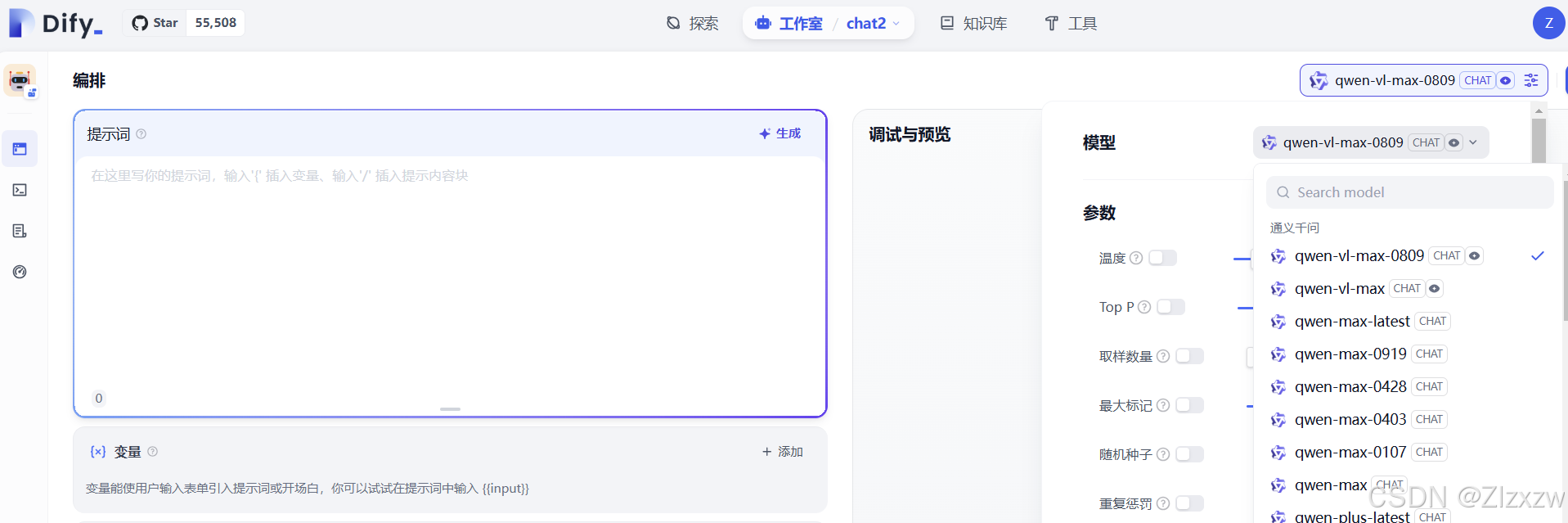Click the 55,508 star count

[216, 23]
